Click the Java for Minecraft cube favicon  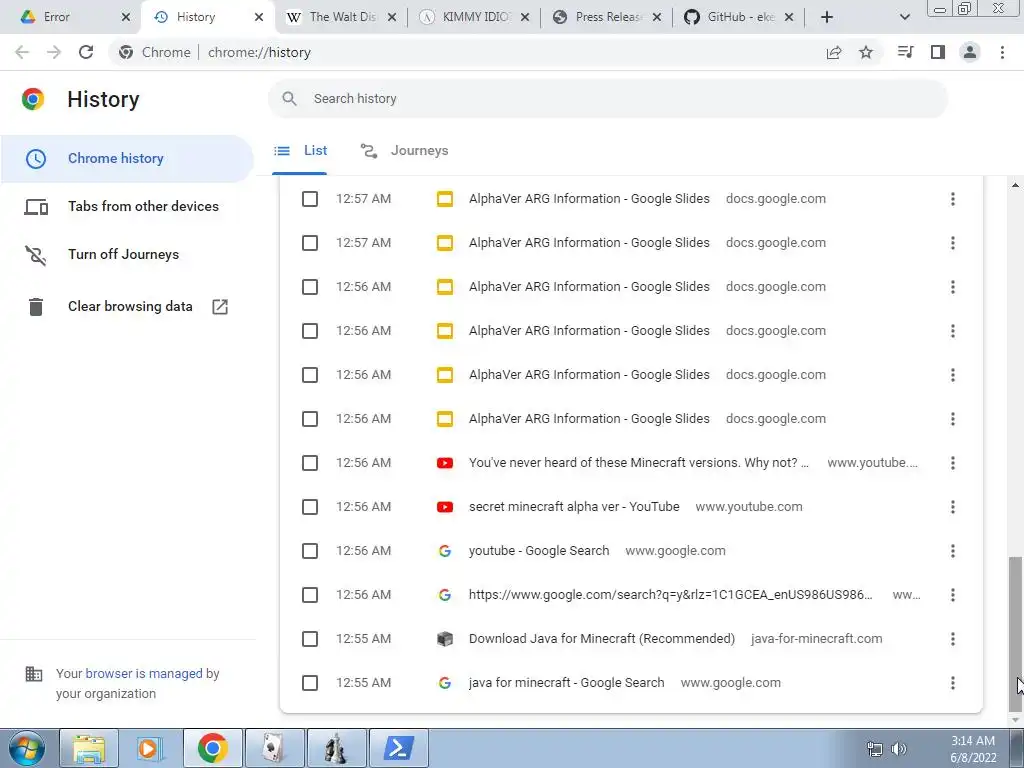445,639
